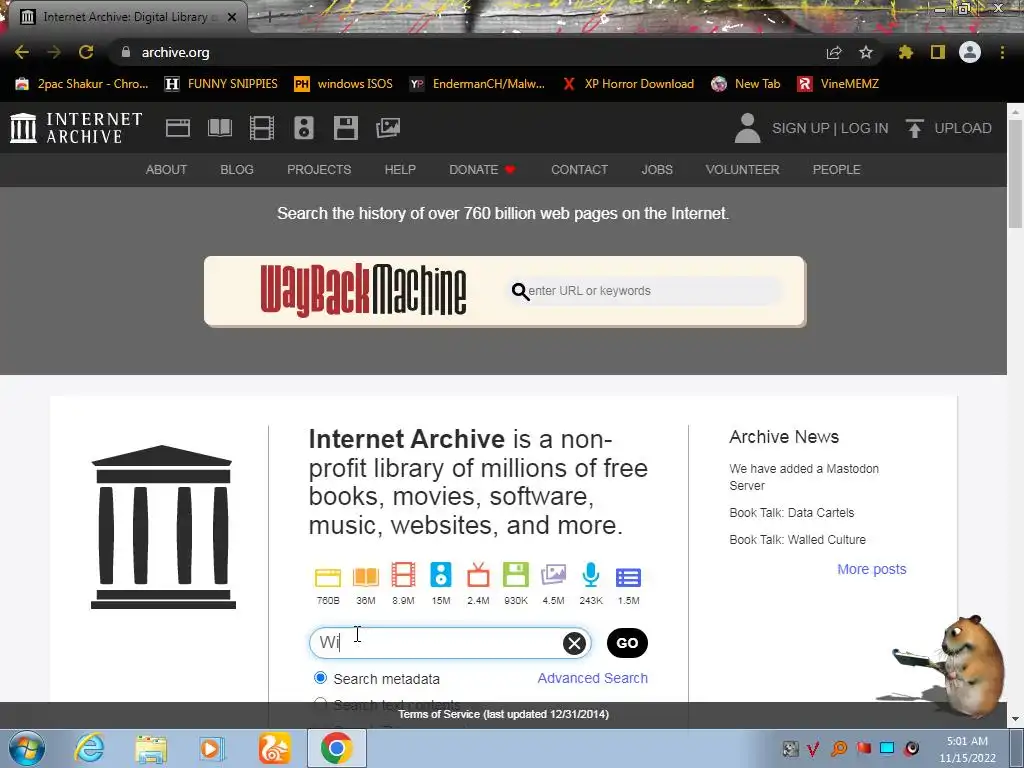This screenshot has height=768, width=1024.
Task: Open Chrome profile avatar
Action: pos(970,52)
